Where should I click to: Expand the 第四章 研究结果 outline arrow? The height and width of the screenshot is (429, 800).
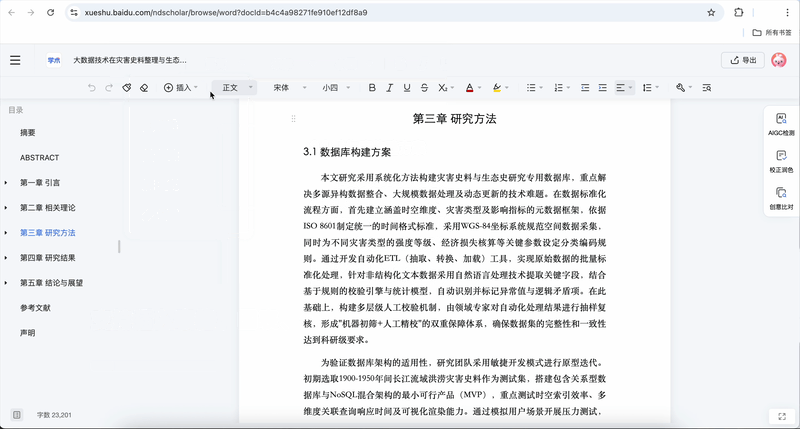(6, 258)
